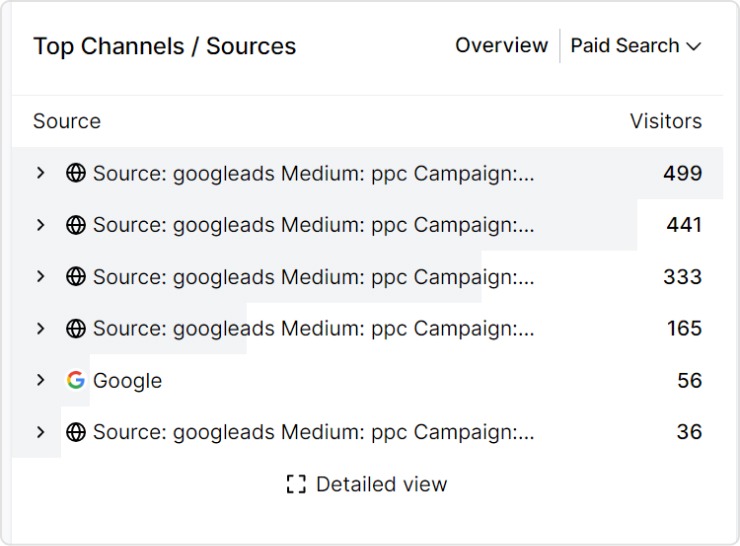
Task: Expand the source row with 36 visitors
Action: coord(41,433)
